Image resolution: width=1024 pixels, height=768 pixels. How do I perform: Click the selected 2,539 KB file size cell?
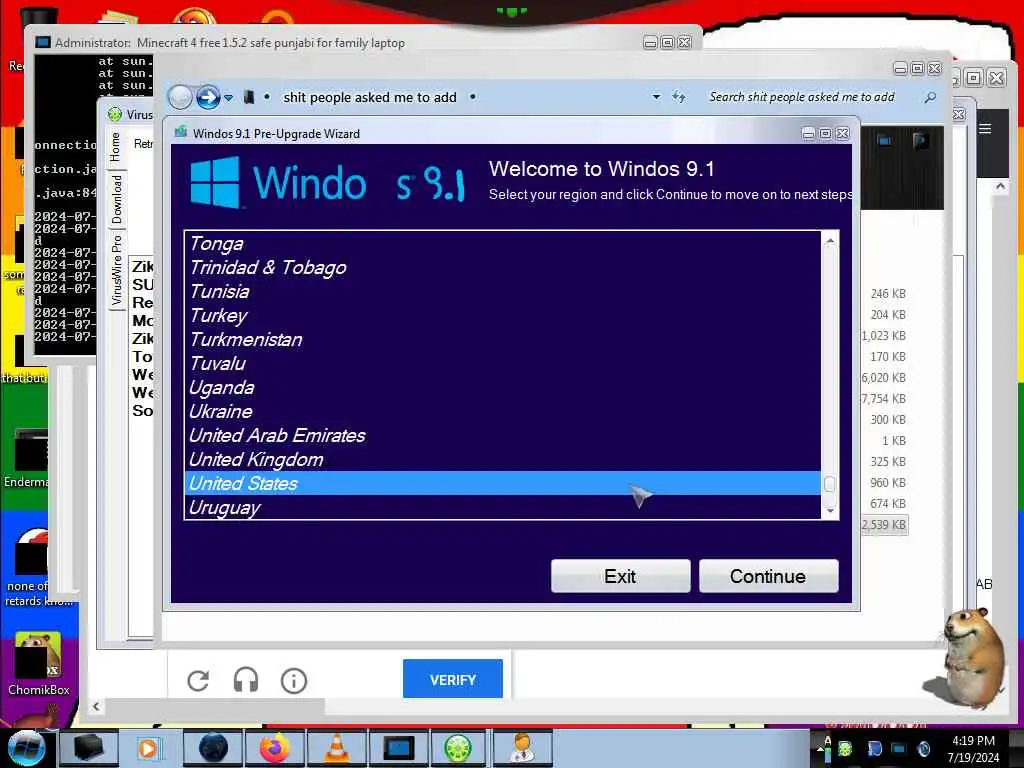tap(884, 524)
